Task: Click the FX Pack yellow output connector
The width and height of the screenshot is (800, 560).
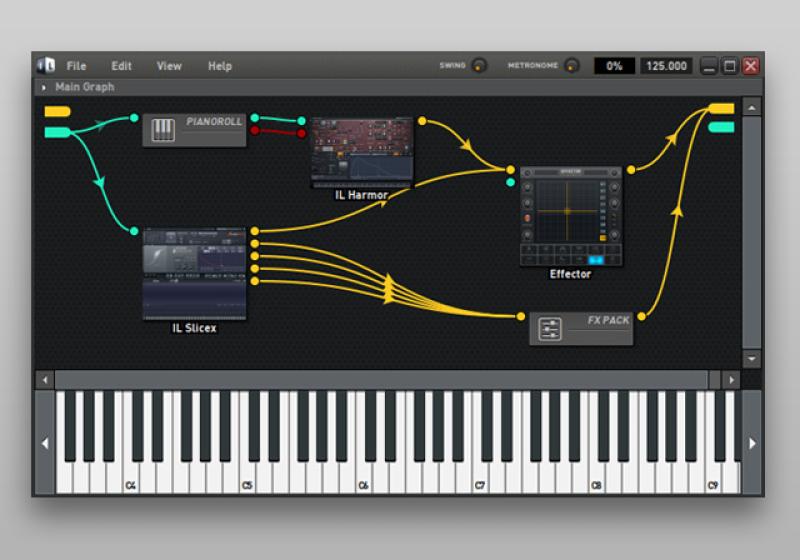Action: pos(641,317)
